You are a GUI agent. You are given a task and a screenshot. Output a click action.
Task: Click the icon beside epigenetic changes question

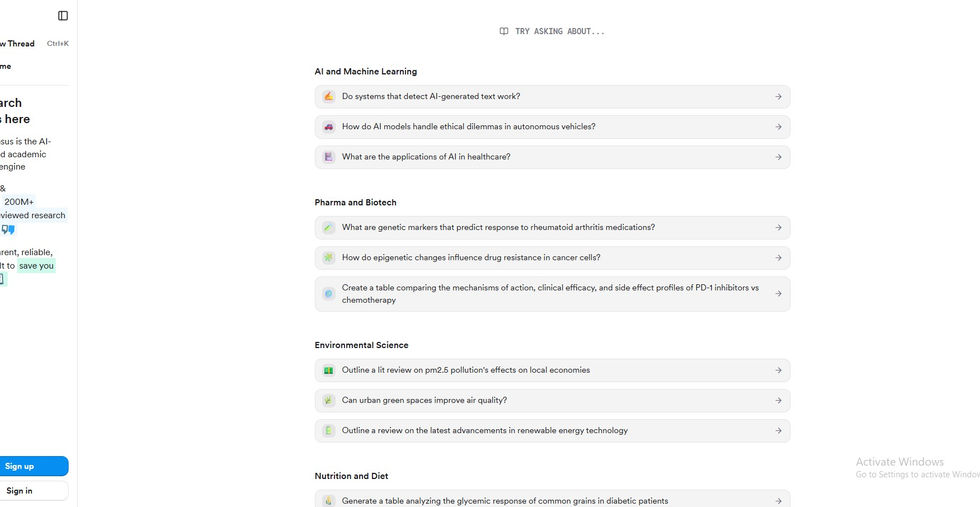pyautogui.click(x=328, y=258)
